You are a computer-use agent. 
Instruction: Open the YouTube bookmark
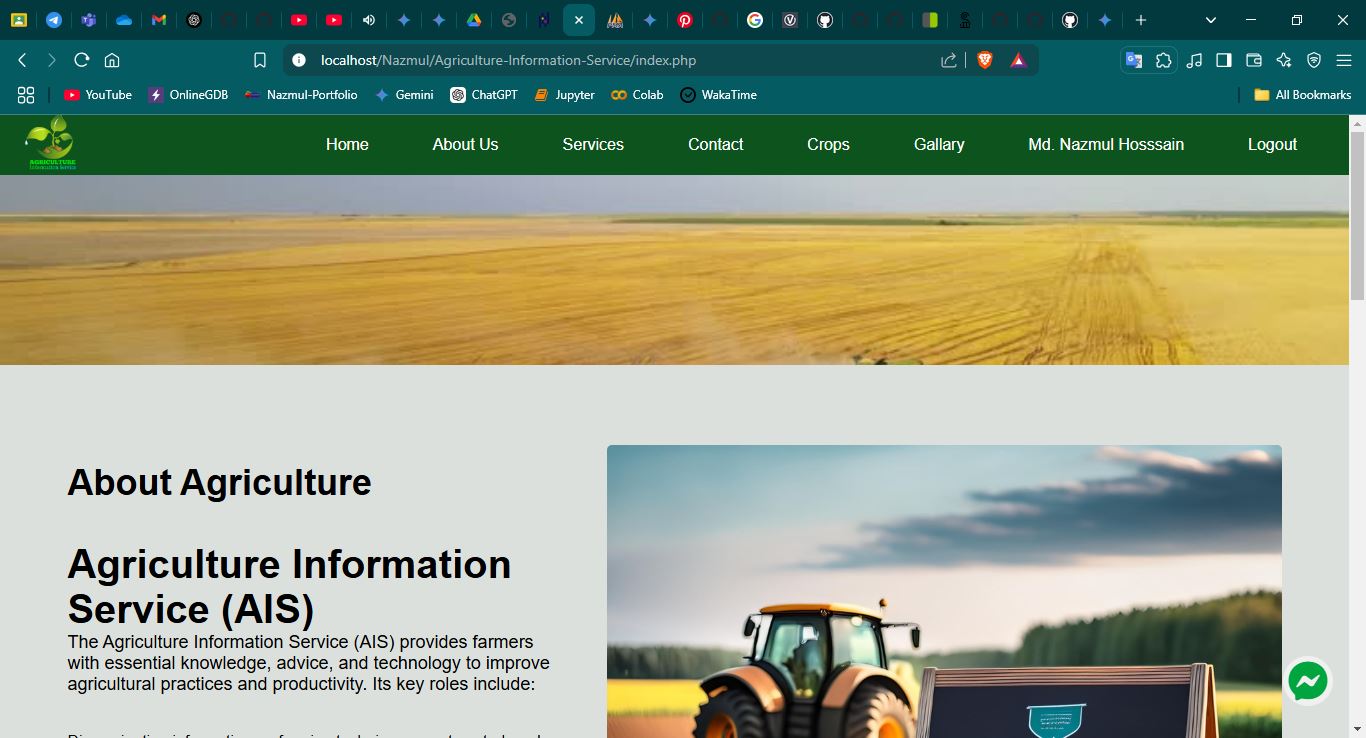[98, 95]
